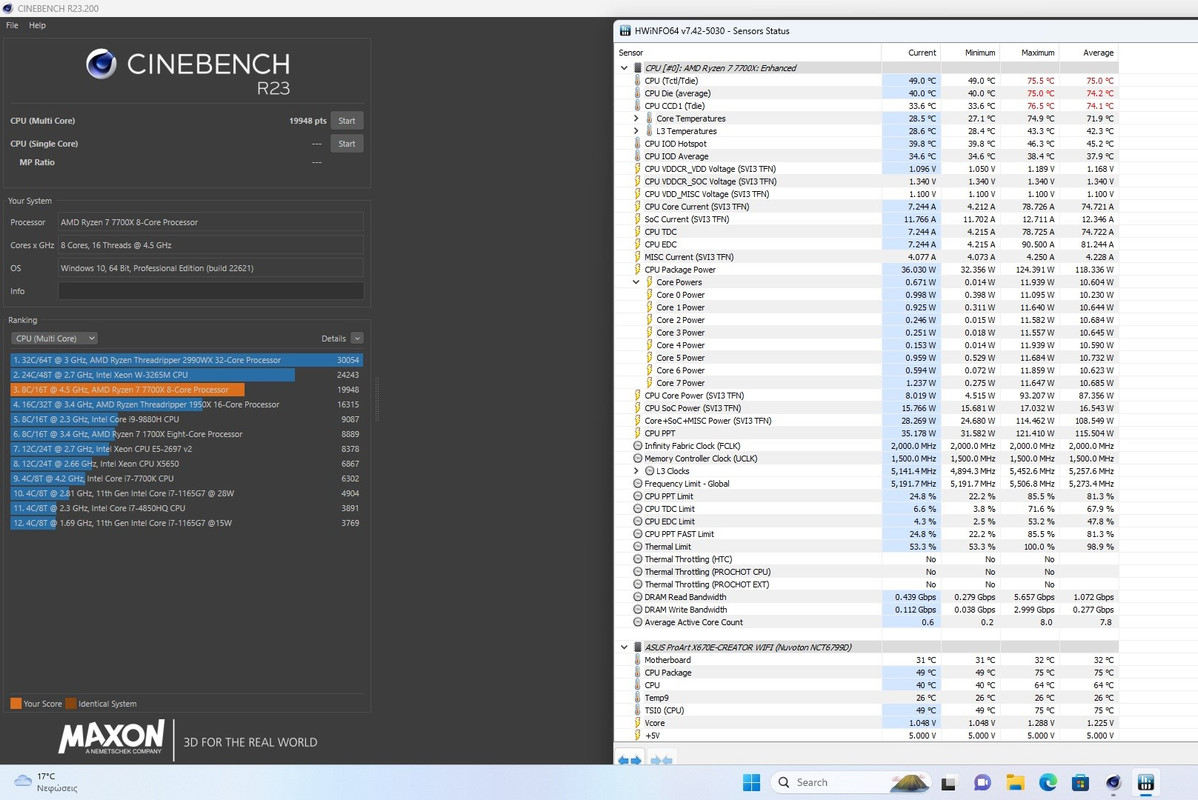Switch to HWiNFO64 via its taskbar icon

click(1145, 782)
